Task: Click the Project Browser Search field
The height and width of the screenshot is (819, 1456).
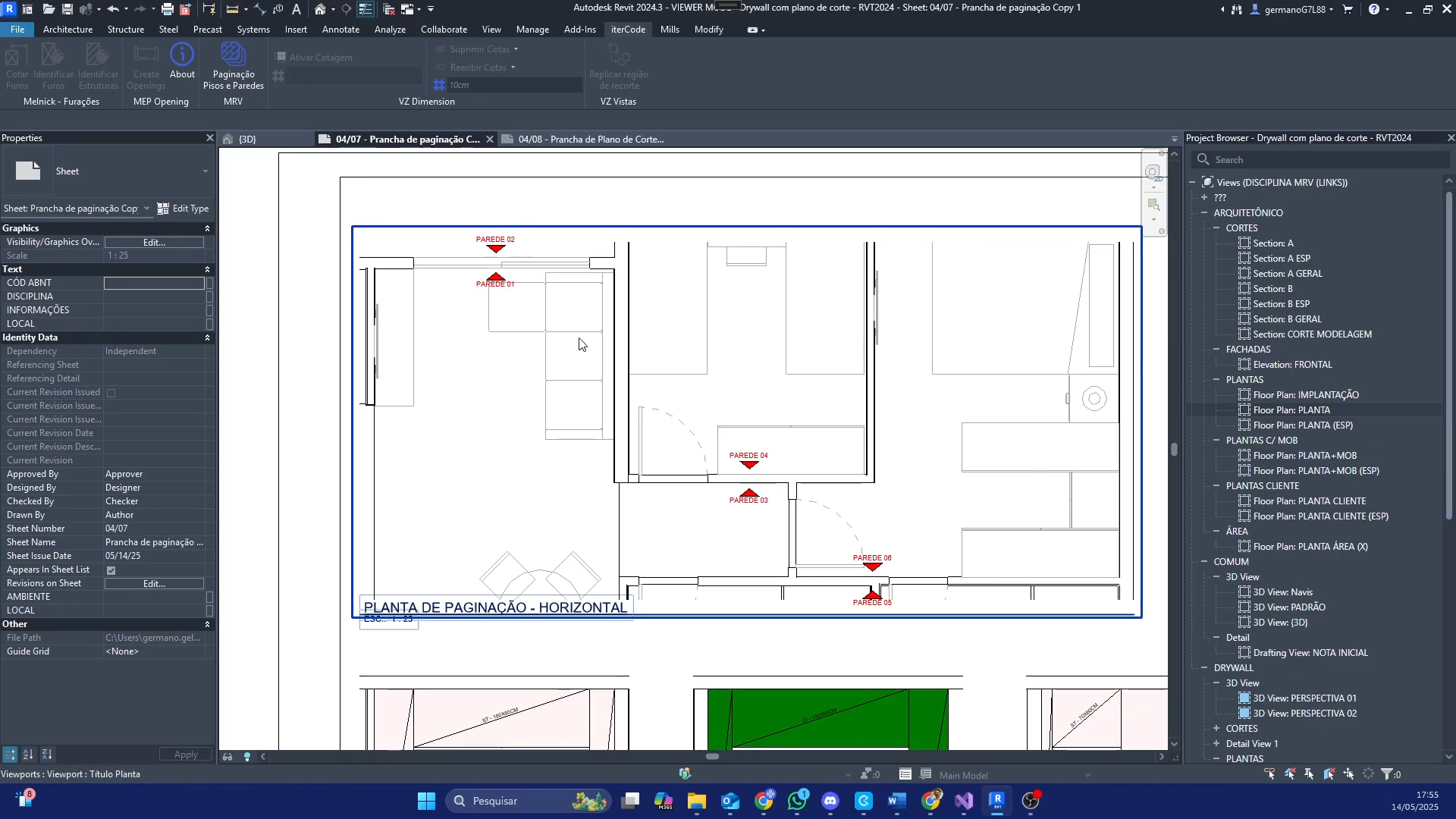Action: [x=1319, y=160]
